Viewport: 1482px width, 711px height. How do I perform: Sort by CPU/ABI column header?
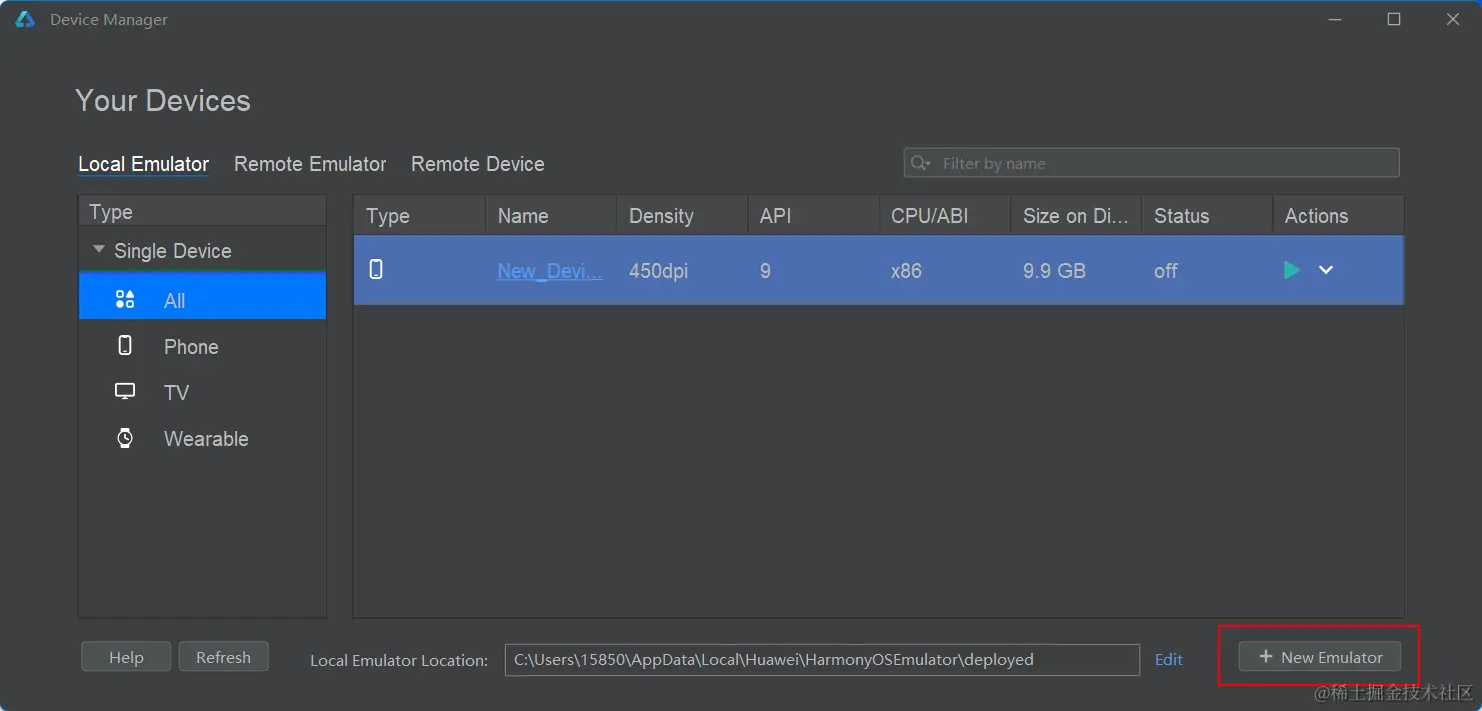944,216
